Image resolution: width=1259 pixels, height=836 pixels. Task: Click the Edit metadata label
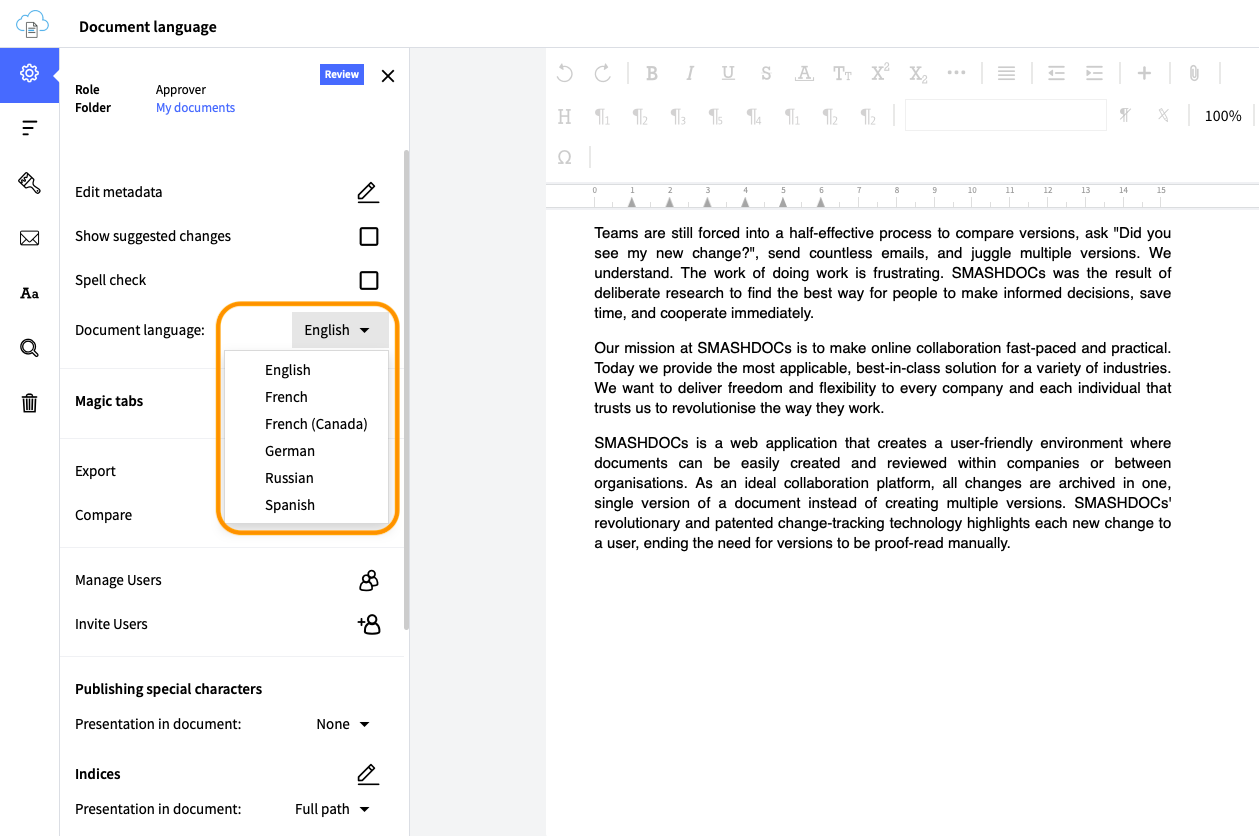click(x=118, y=192)
